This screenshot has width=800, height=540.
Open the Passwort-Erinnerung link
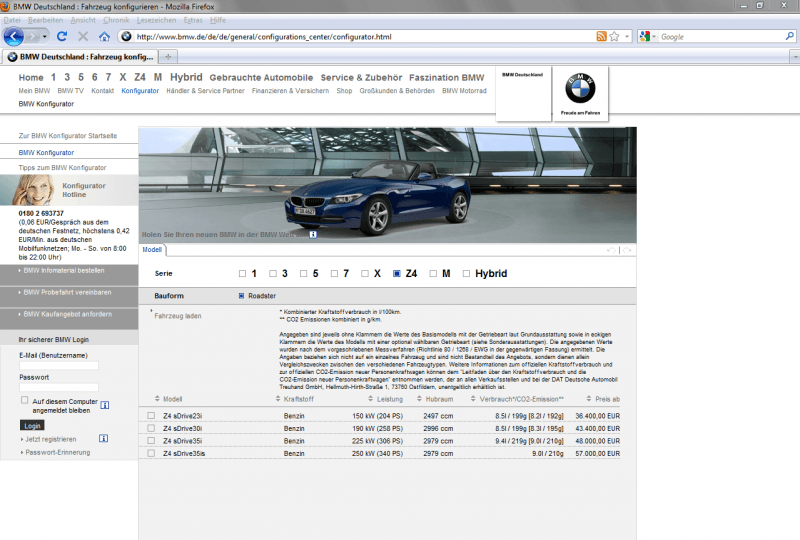click(x=58, y=453)
